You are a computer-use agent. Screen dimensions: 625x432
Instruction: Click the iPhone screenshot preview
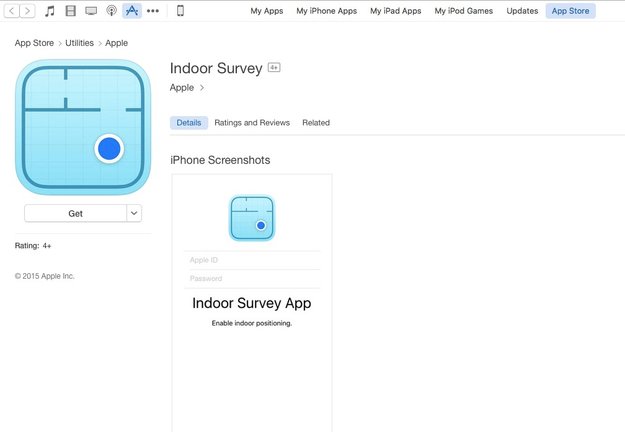252,303
